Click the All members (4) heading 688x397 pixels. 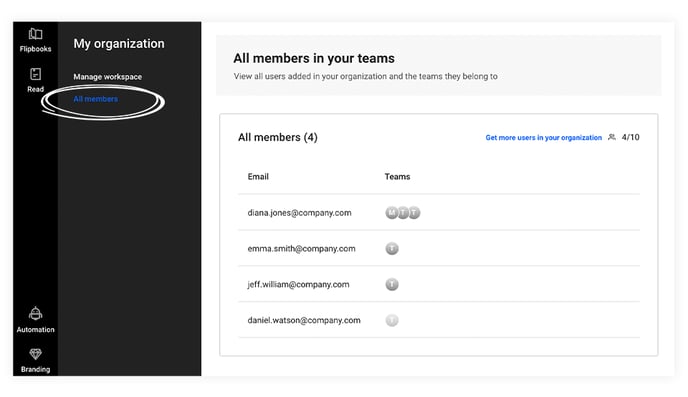coord(278,137)
